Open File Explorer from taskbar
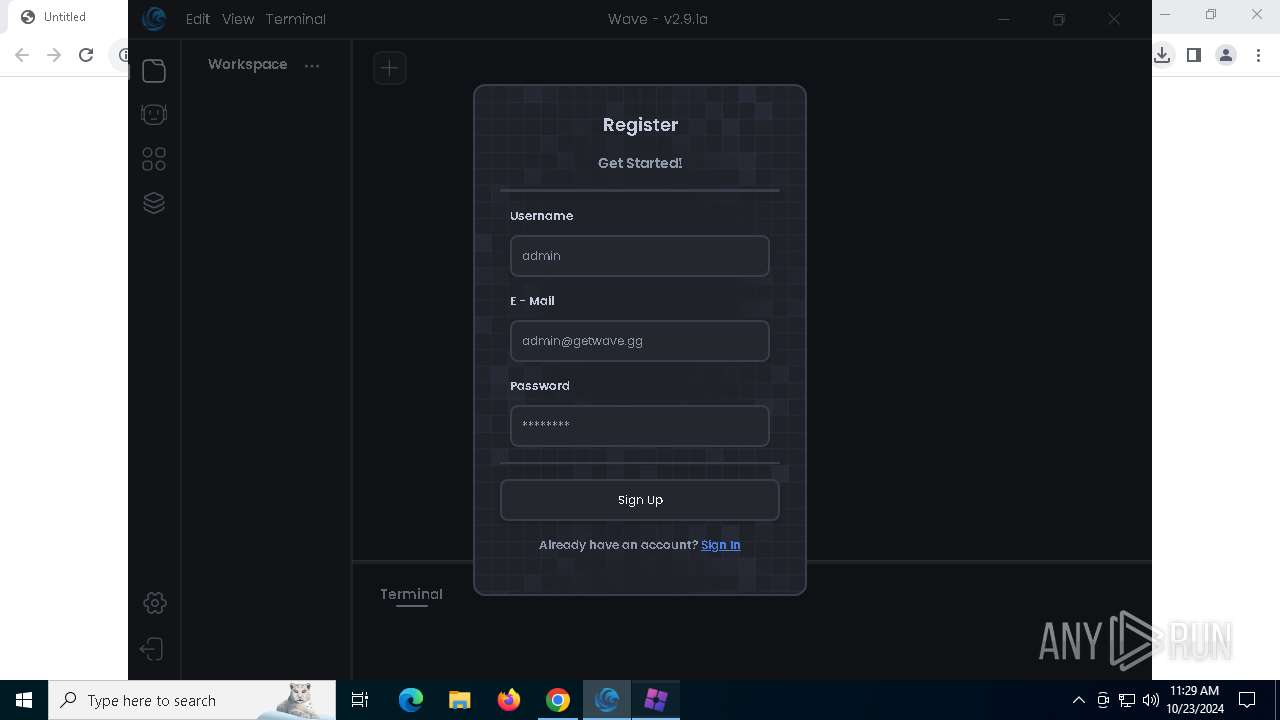1280x720 pixels. [460, 700]
